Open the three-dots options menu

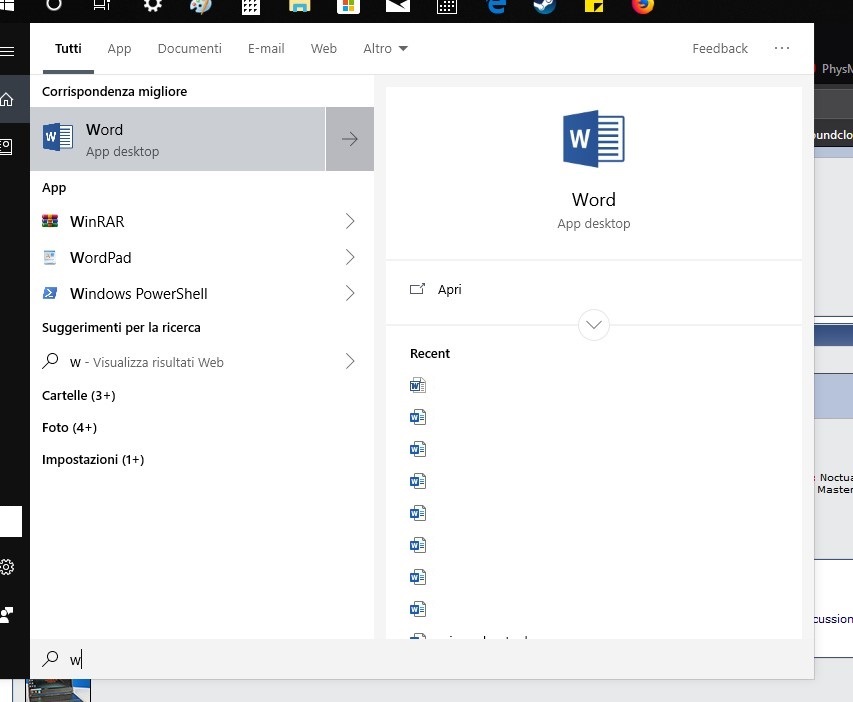click(782, 48)
